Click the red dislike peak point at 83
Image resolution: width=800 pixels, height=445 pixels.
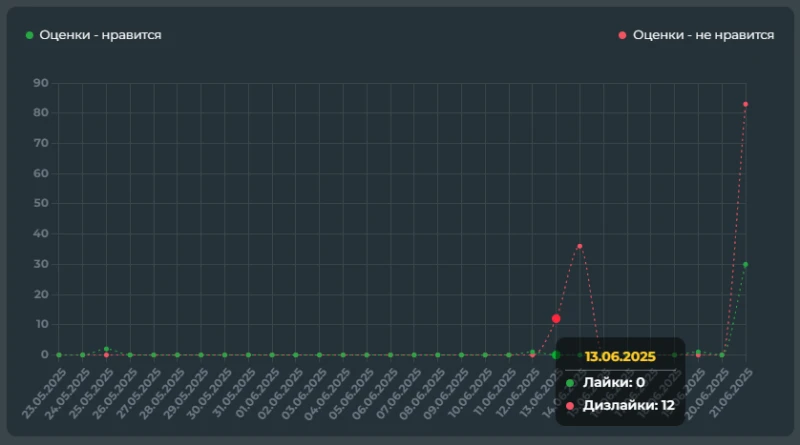coord(745,104)
